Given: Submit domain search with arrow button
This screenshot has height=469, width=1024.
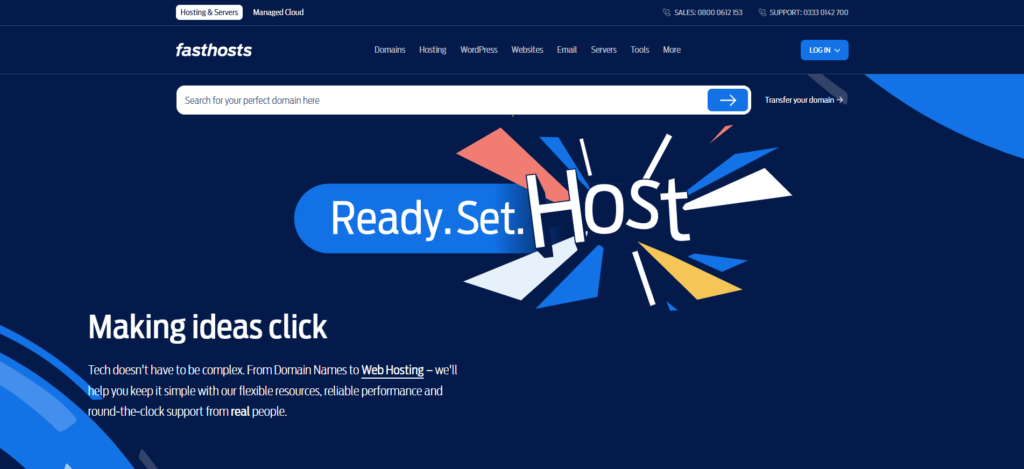Looking at the screenshot, I should point(728,100).
